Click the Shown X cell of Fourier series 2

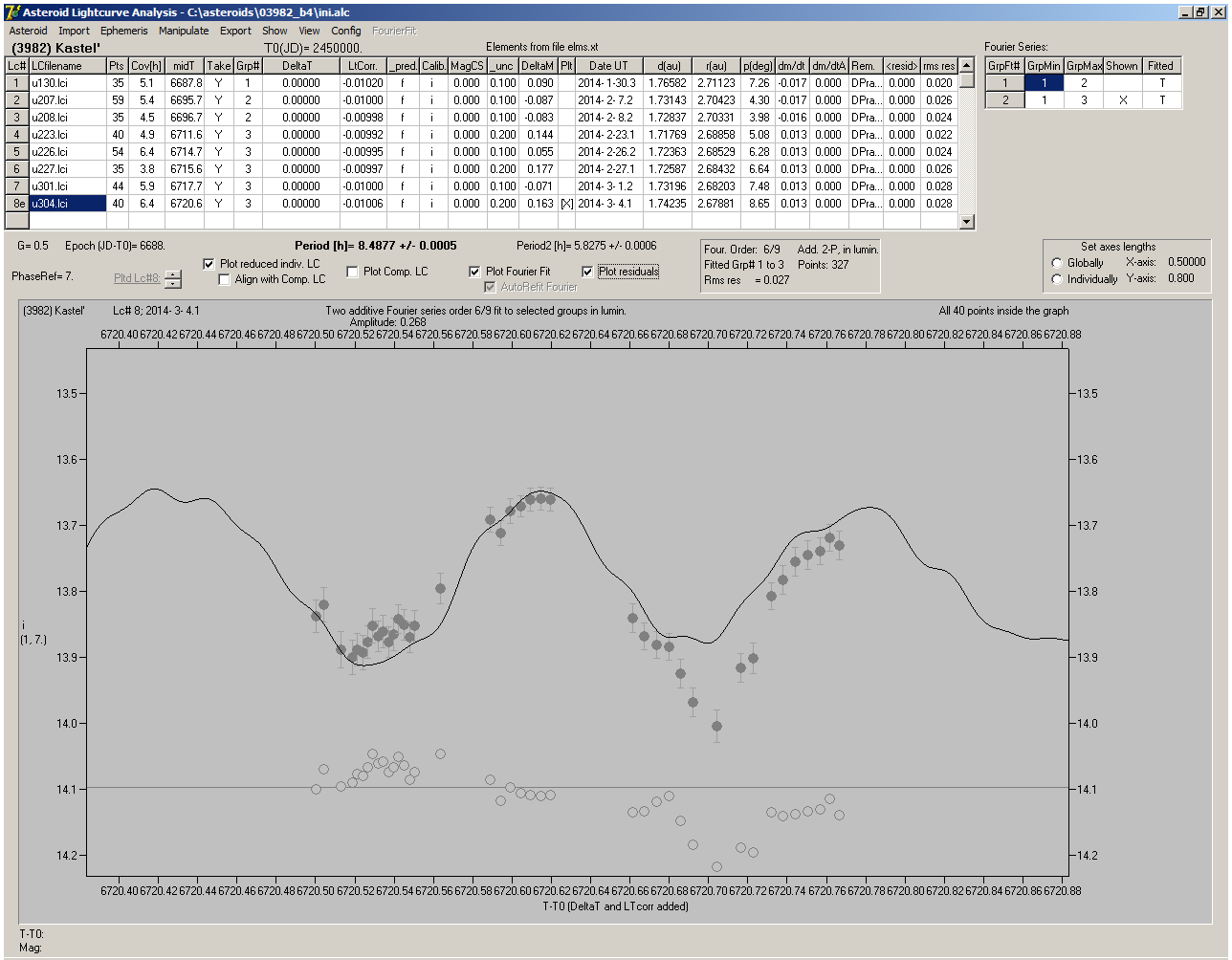(1122, 100)
